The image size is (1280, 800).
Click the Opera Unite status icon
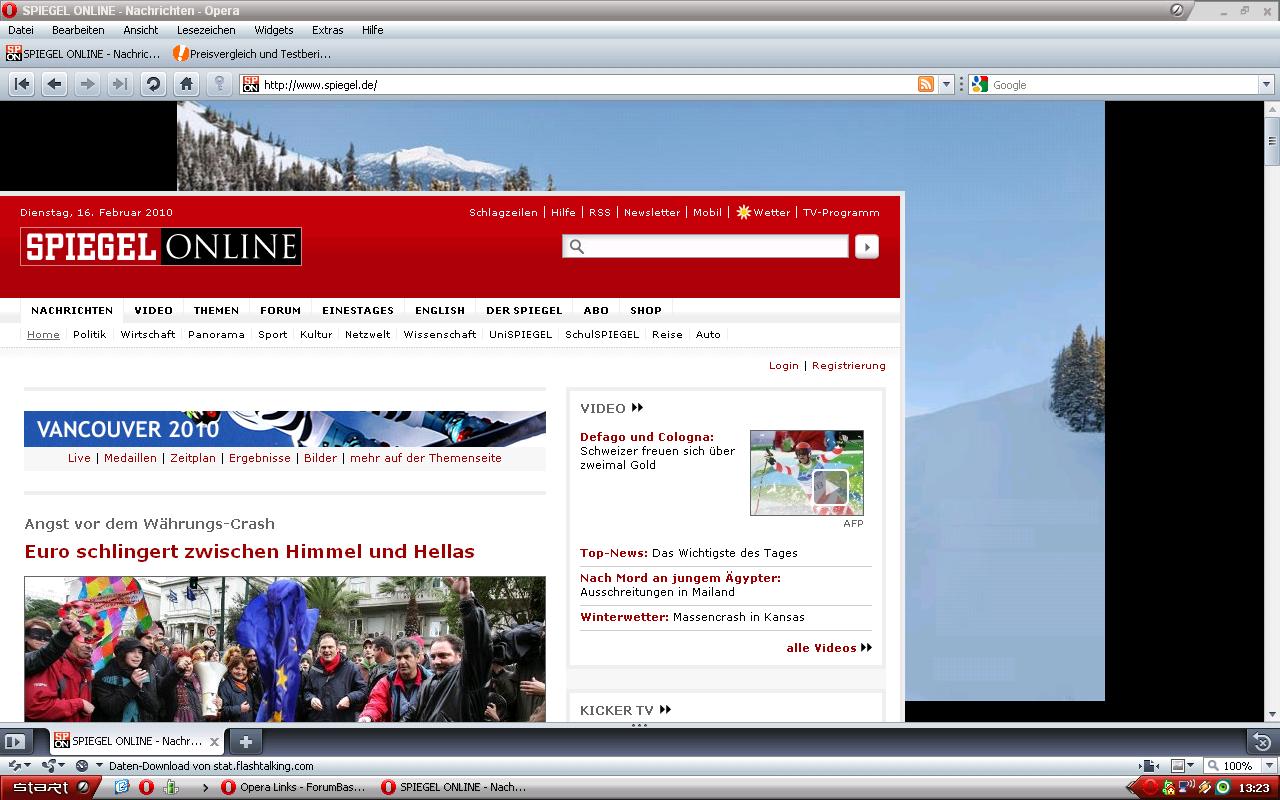48,766
